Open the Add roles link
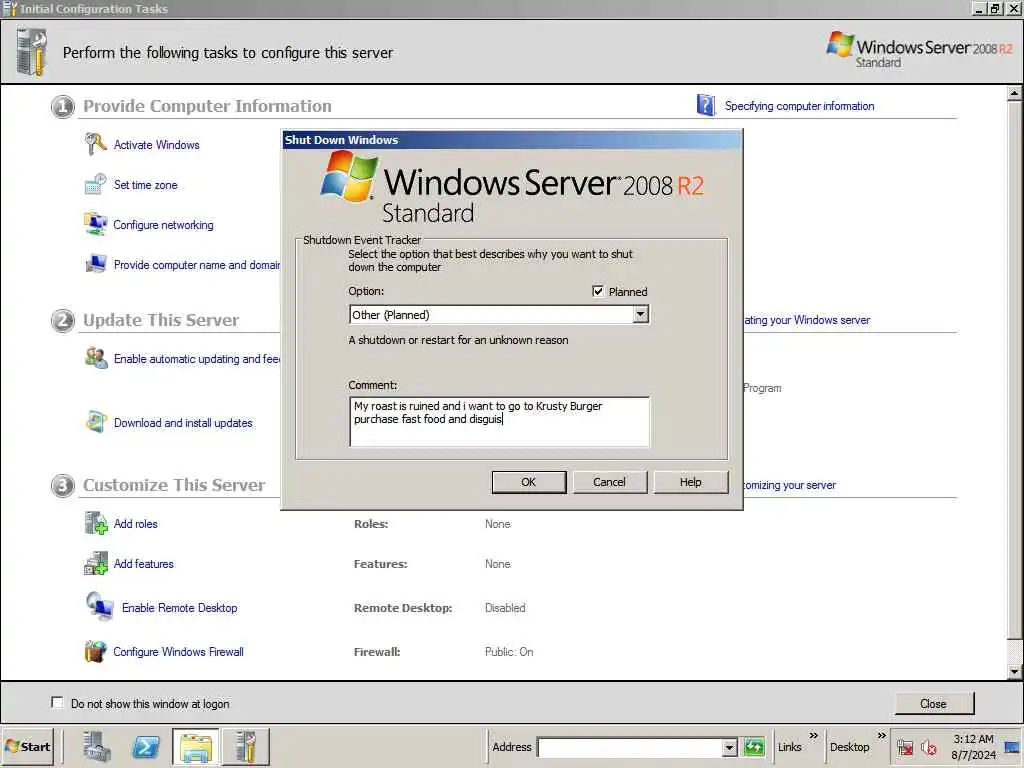Viewport: 1024px width, 768px height. (136, 524)
